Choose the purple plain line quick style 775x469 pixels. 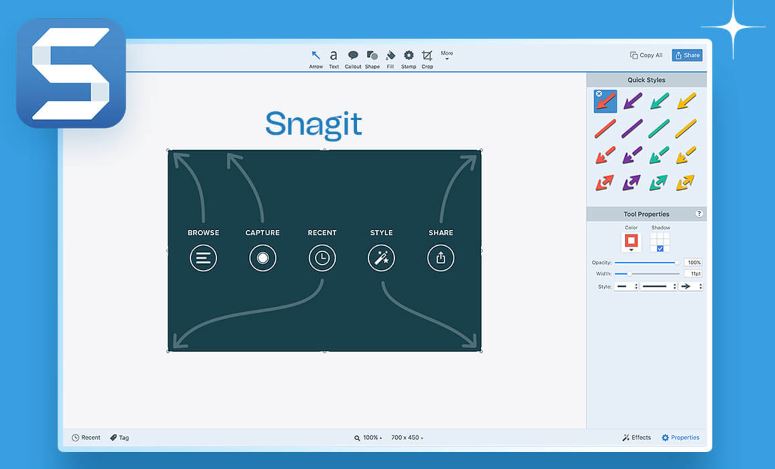pyautogui.click(x=632, y=129)
